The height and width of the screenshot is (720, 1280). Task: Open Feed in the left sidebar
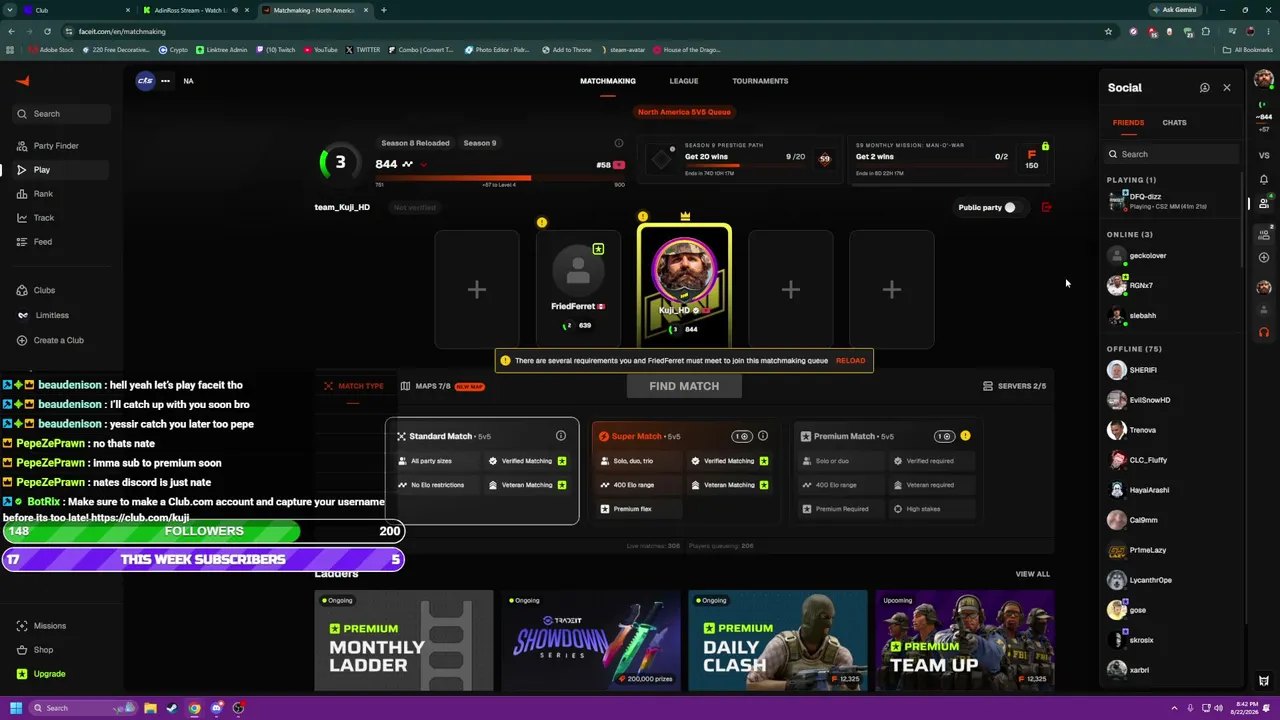[x=42, y=242]
